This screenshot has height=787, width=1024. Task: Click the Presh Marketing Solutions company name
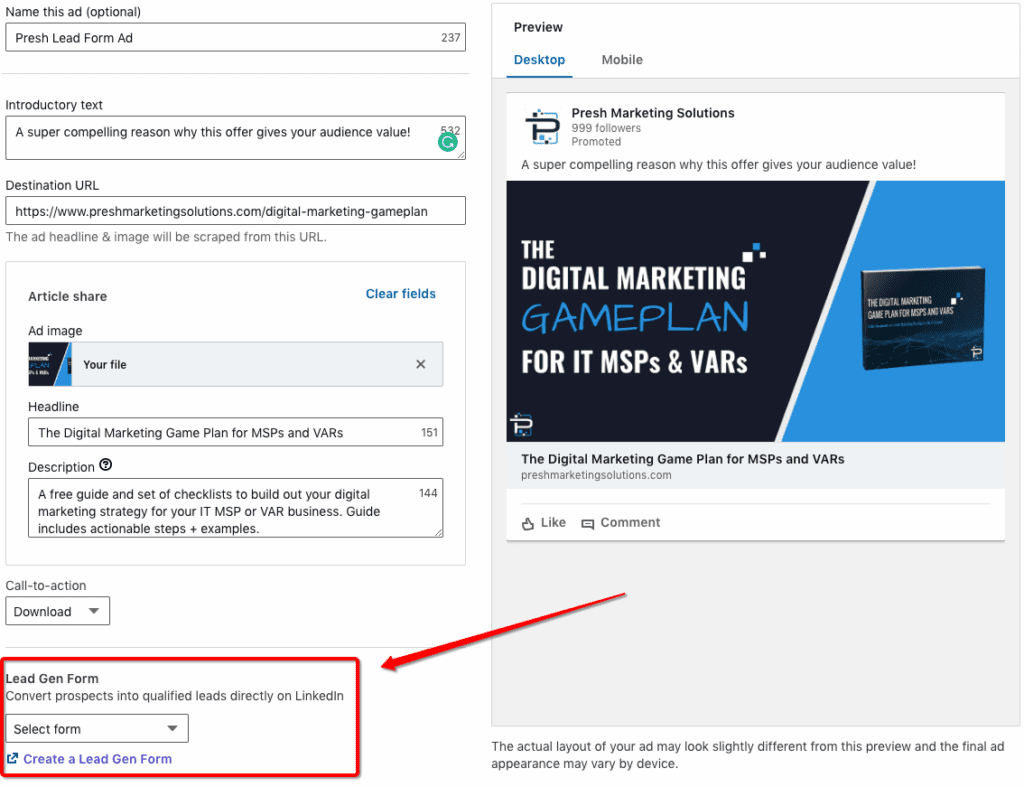652,113
